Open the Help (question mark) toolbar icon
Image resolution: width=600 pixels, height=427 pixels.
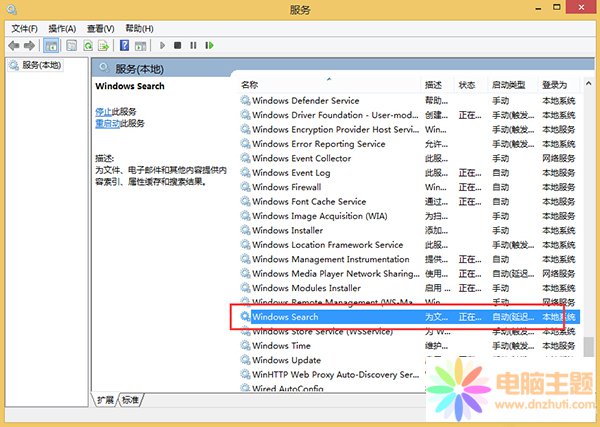click(x=125, y=45)
